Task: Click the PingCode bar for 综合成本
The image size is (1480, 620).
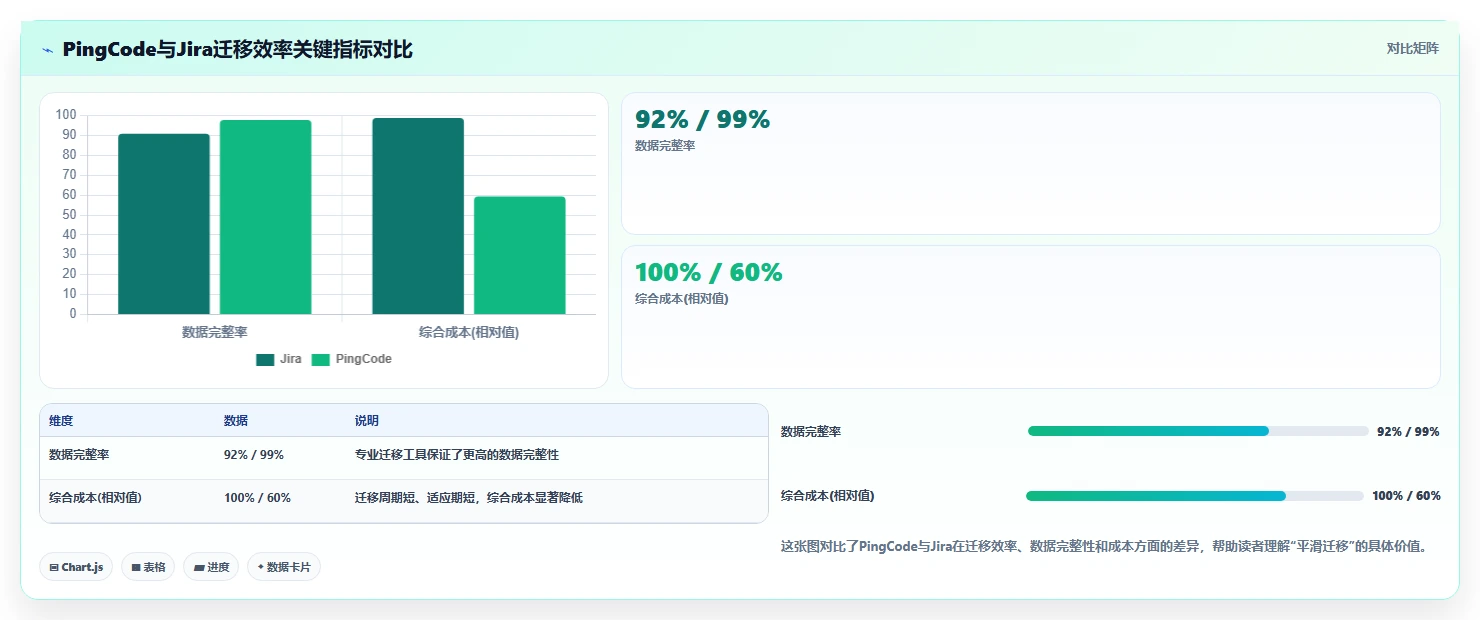Action: 520,255
